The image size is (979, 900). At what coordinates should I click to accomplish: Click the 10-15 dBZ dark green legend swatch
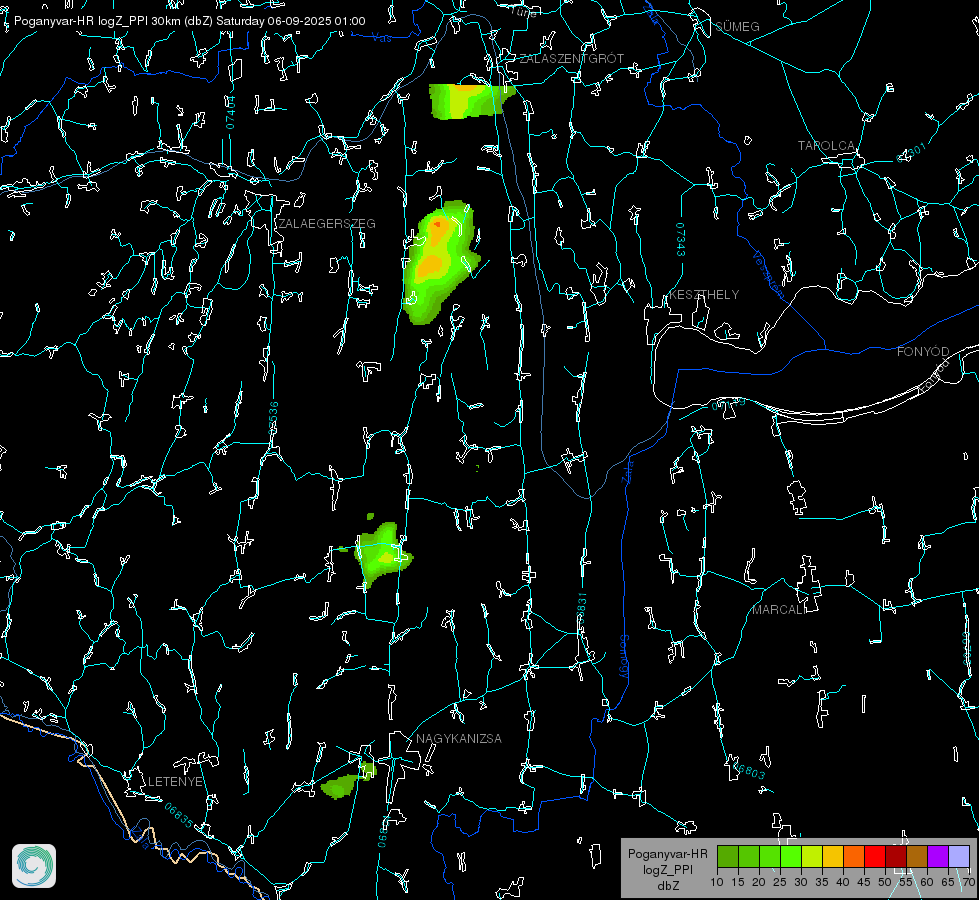point(728,856)
